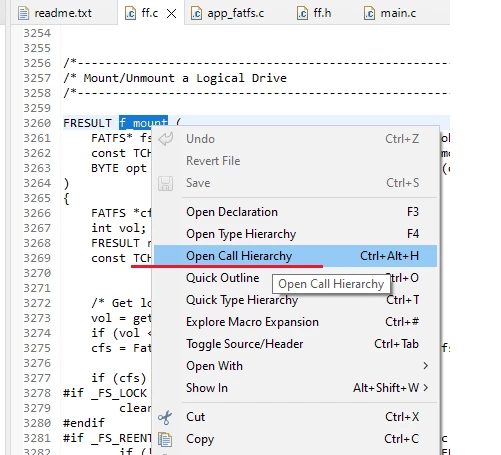Click the C file icon on ff.c tab
This screenshot has width=501, height=455.
(x=130, y=13)
